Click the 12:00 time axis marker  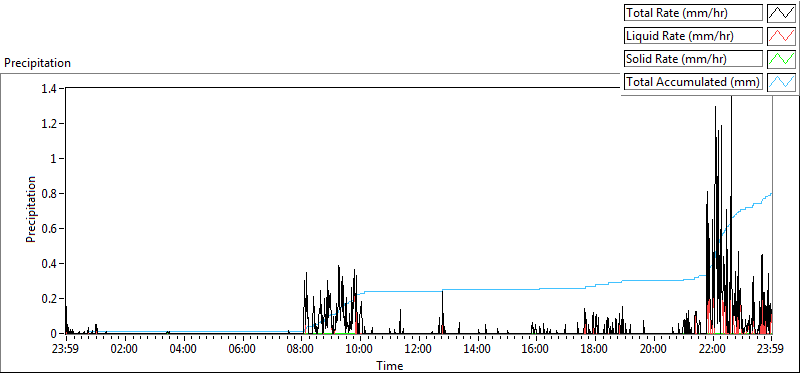coord(418,350)
